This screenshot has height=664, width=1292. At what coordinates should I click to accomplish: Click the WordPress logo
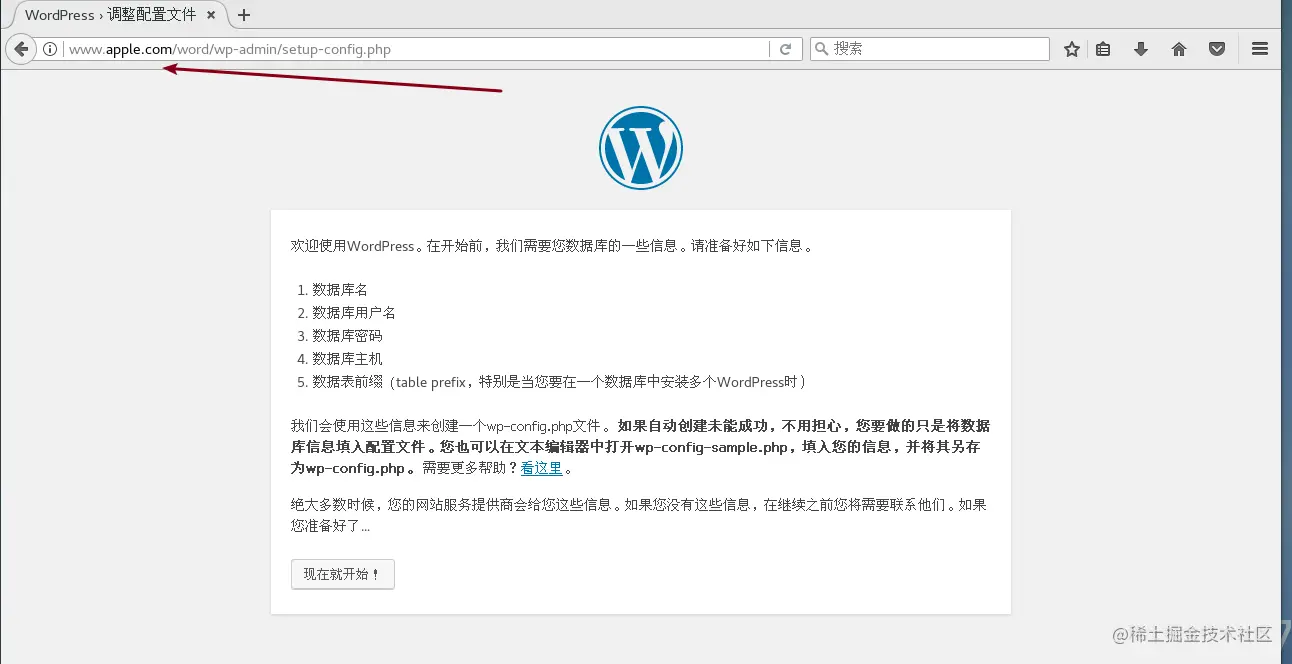click(641, 148)
